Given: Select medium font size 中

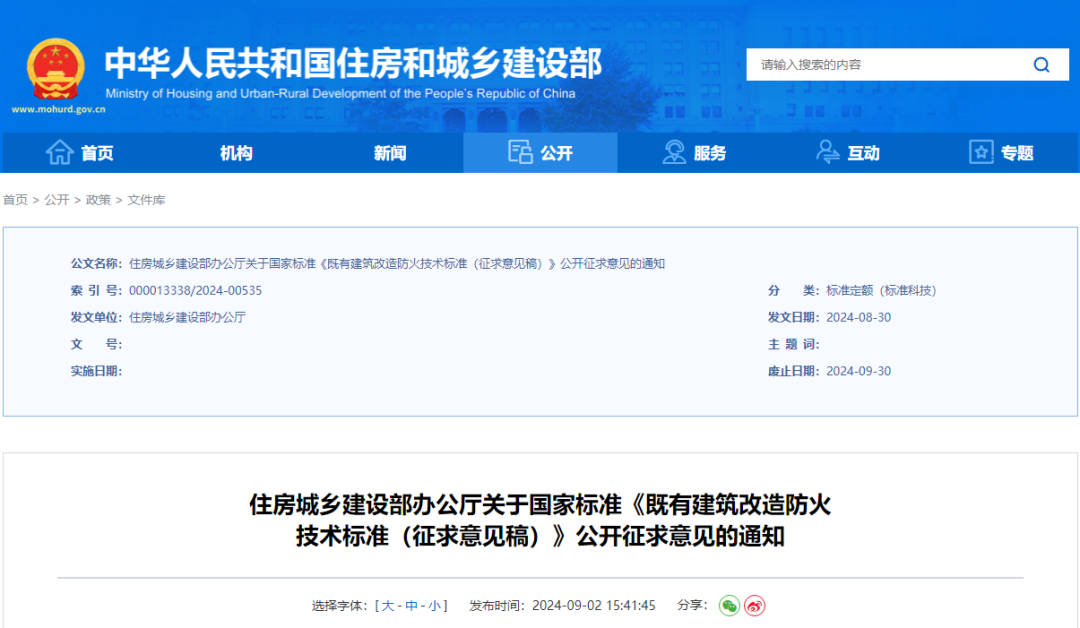Looking at the screenshot, I should tap(411, 606).
